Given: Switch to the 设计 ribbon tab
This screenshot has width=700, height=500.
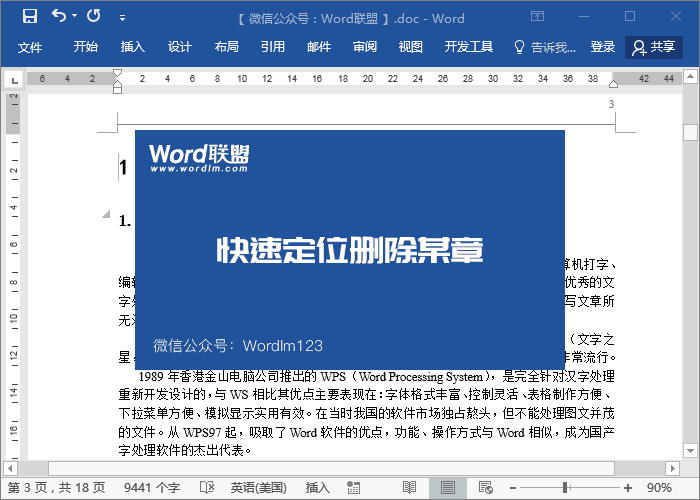Looking at the screenshot, I should [x=179, y=47].
